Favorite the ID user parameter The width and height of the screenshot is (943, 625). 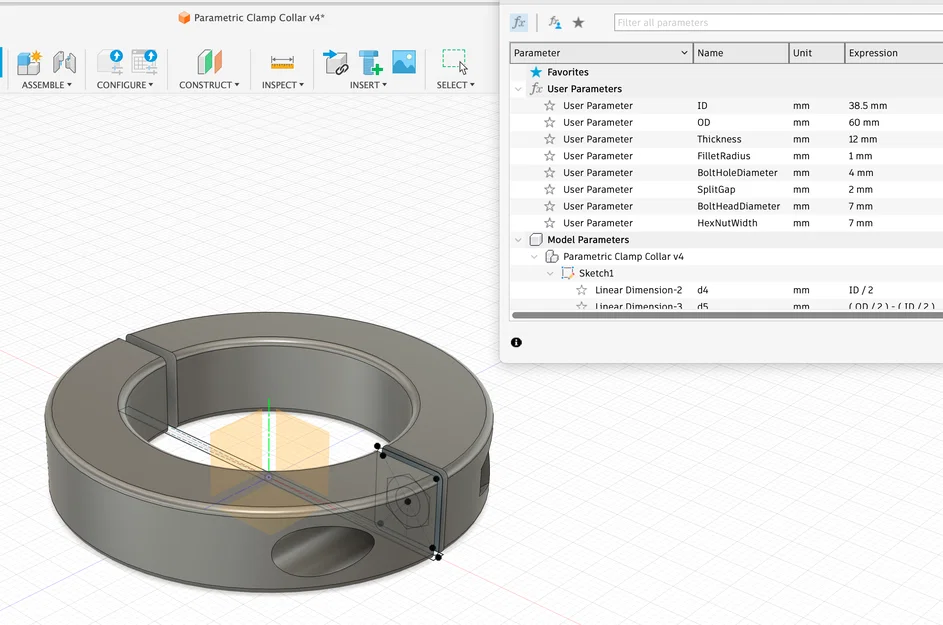pos(548,105)
